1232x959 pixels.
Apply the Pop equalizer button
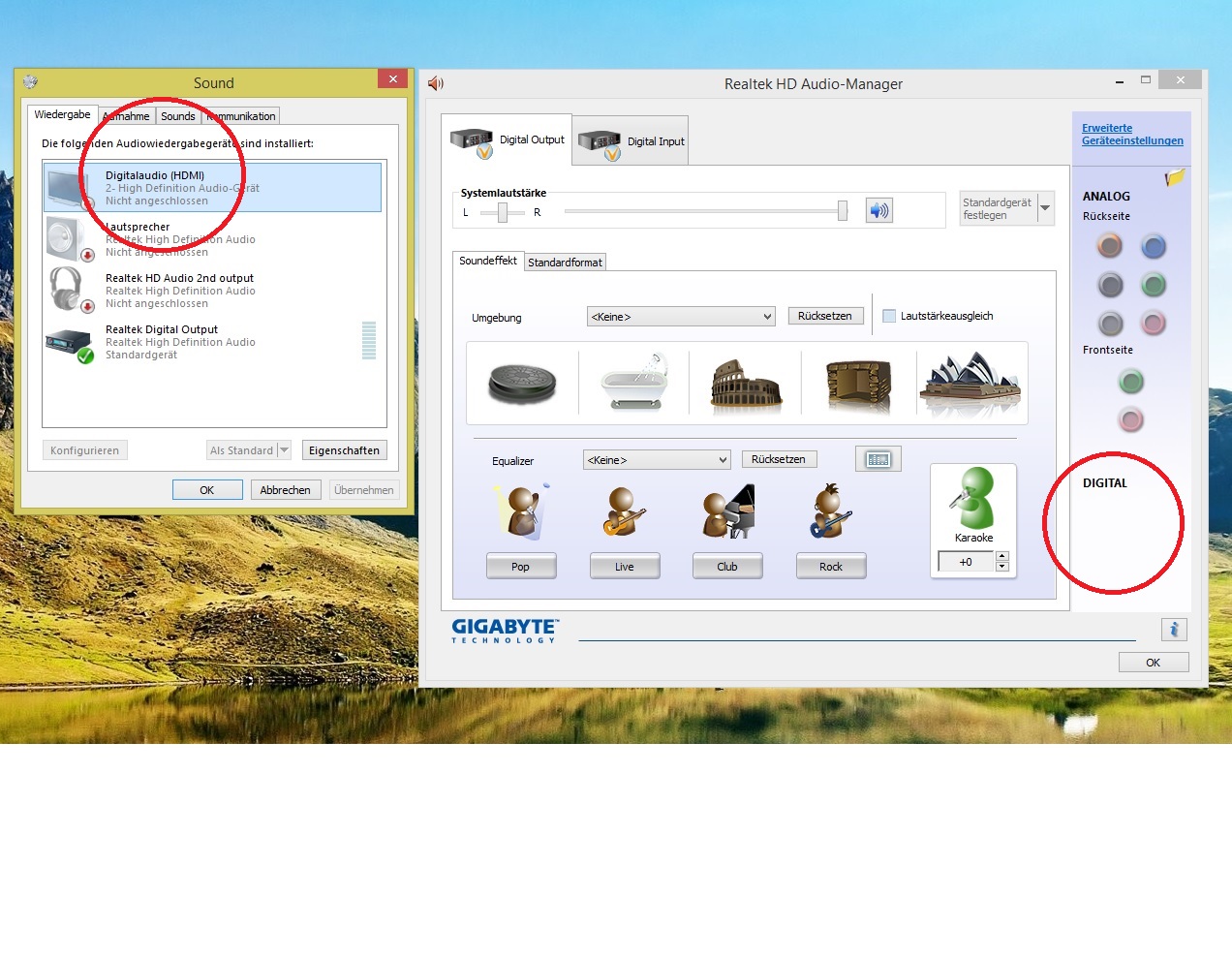tap(521, 567)
